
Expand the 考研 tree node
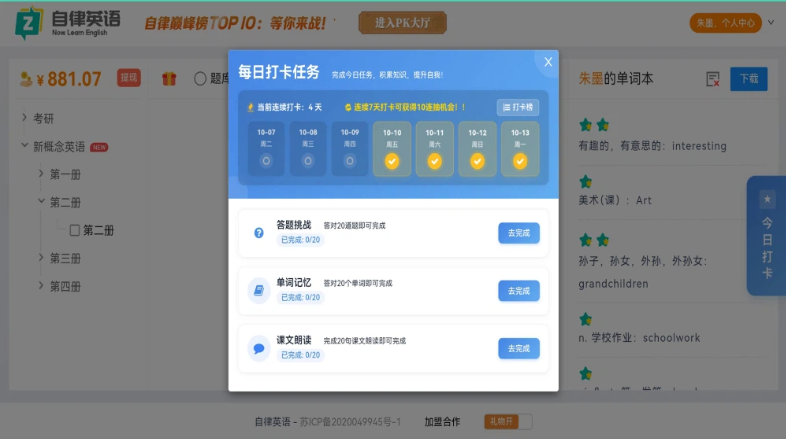(x=24, y=118)
